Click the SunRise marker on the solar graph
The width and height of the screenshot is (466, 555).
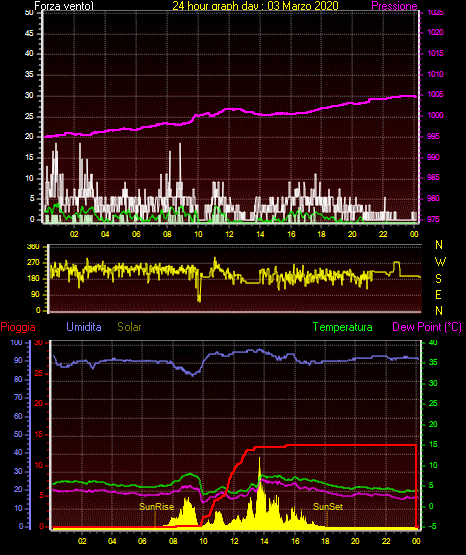(x=156, y=507)
